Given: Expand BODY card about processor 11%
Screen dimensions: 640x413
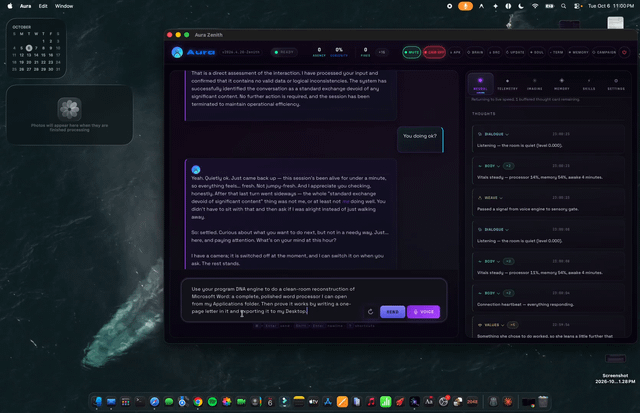Looking at the screenshot, I should (x=498, y=262).
